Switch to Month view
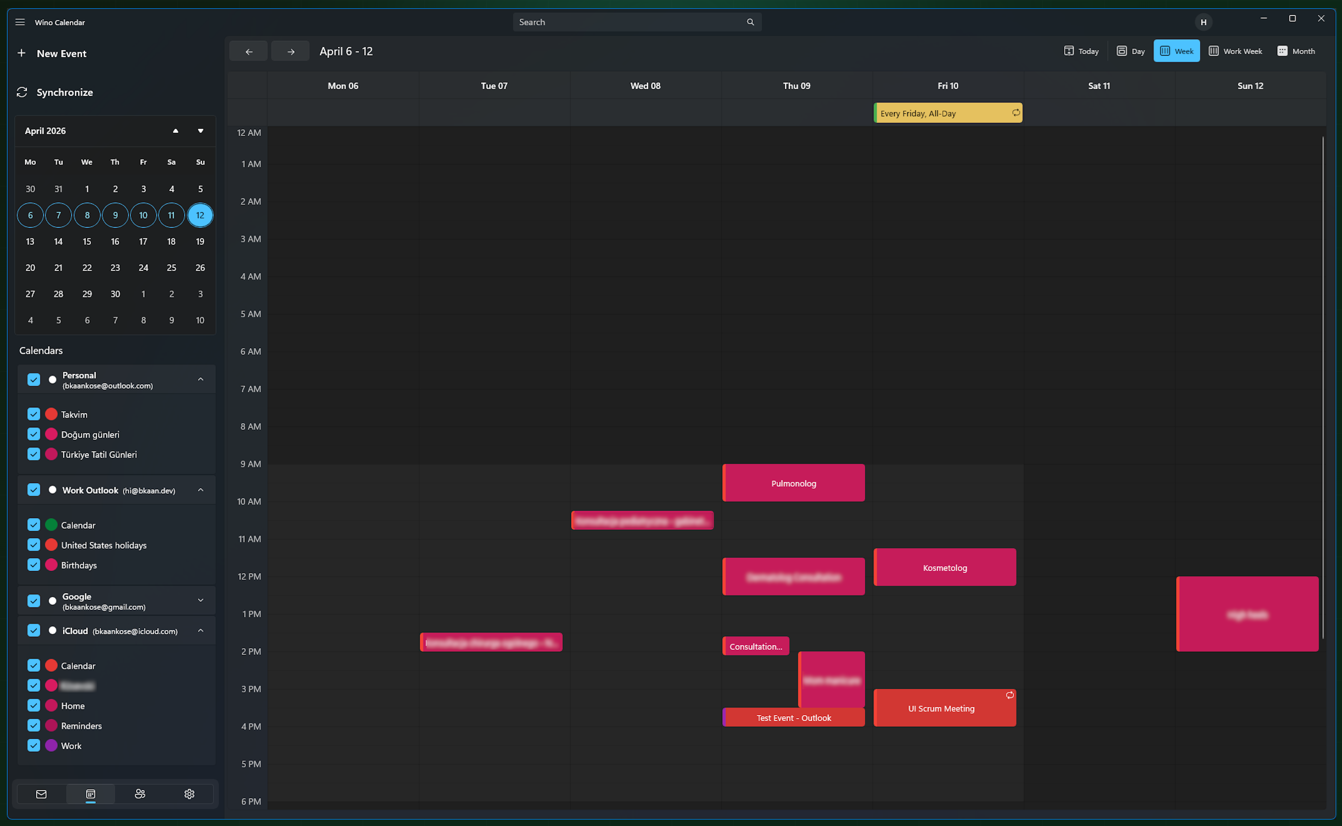 coord(1296,51)
